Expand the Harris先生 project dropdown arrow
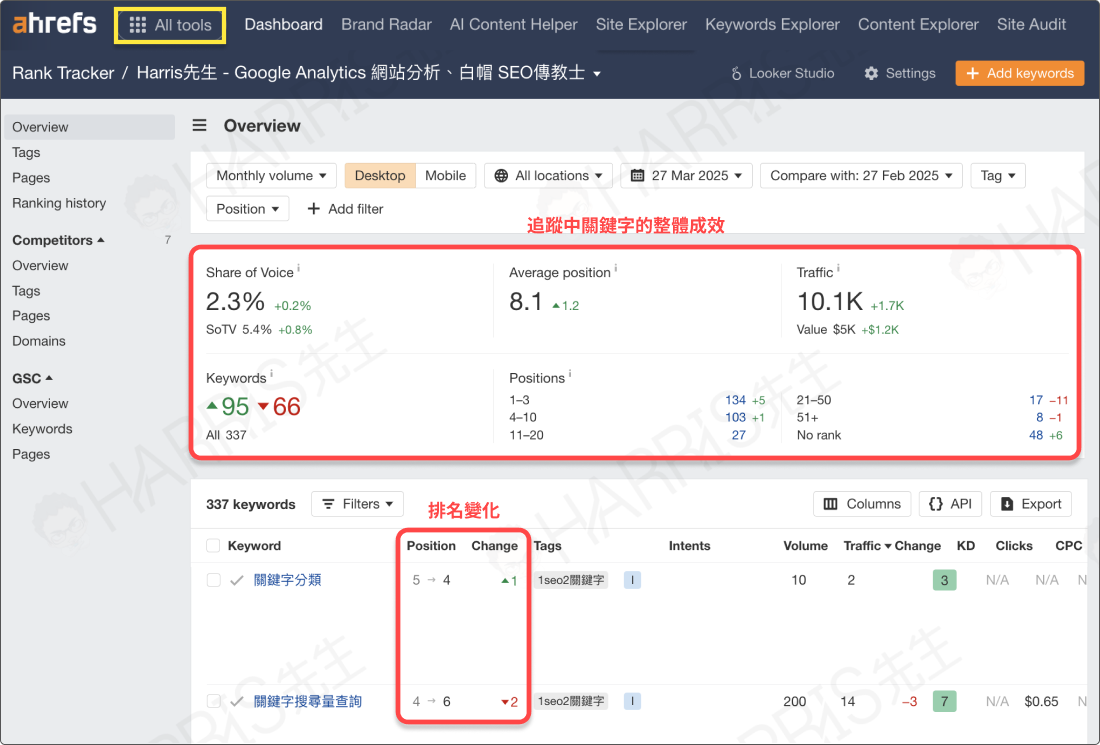This screenshot has height=745, width=1100. coord(597,74)
